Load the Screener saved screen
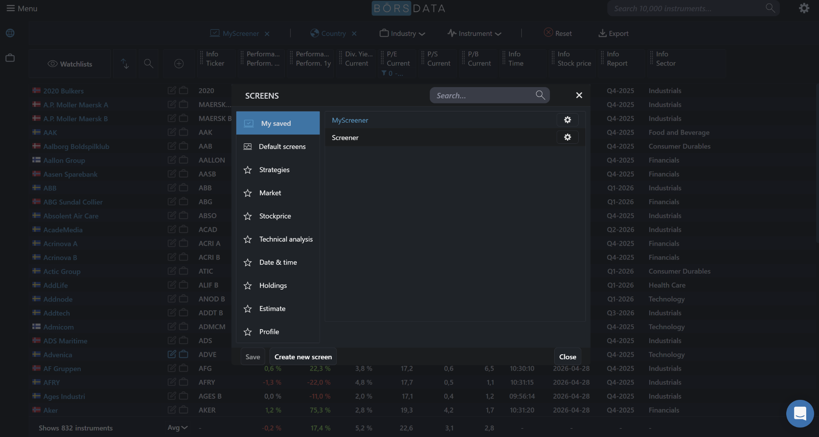The width and height of the screenshot is (819, 437). (345, 137)
